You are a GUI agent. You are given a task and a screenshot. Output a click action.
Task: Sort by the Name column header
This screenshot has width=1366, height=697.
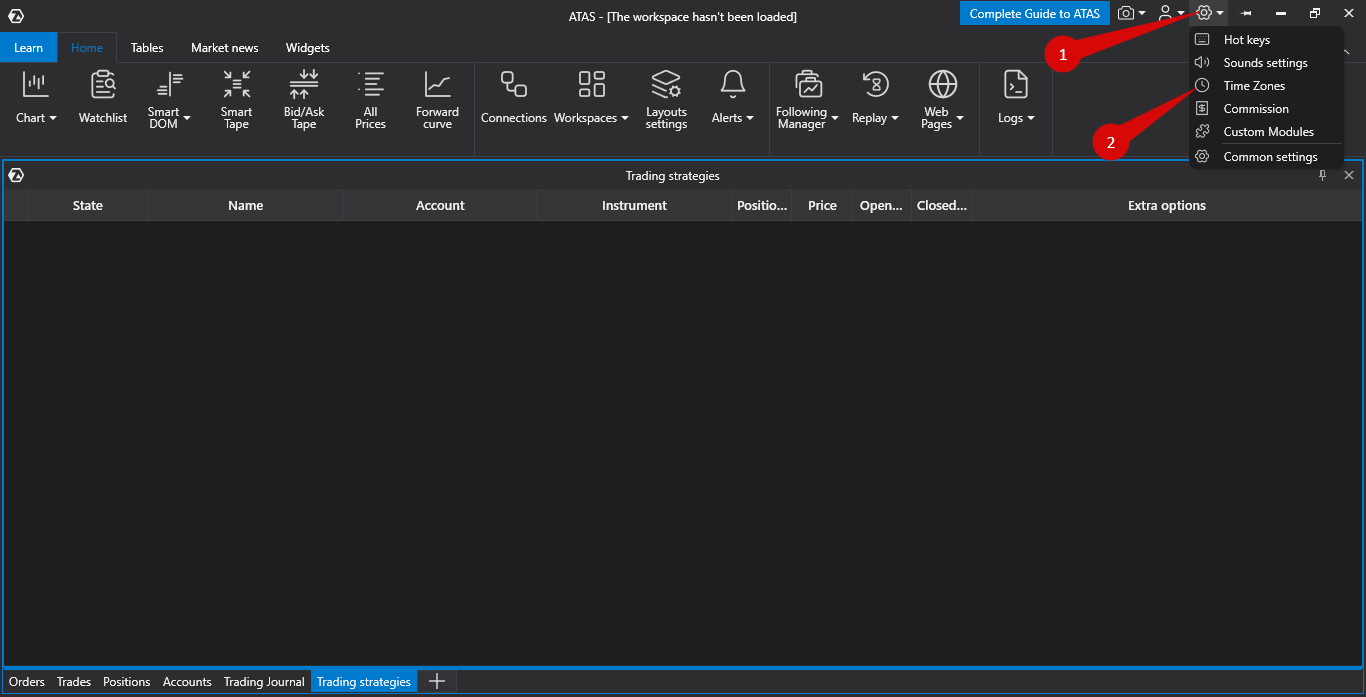pyautogui.click(x=245, y=205)
